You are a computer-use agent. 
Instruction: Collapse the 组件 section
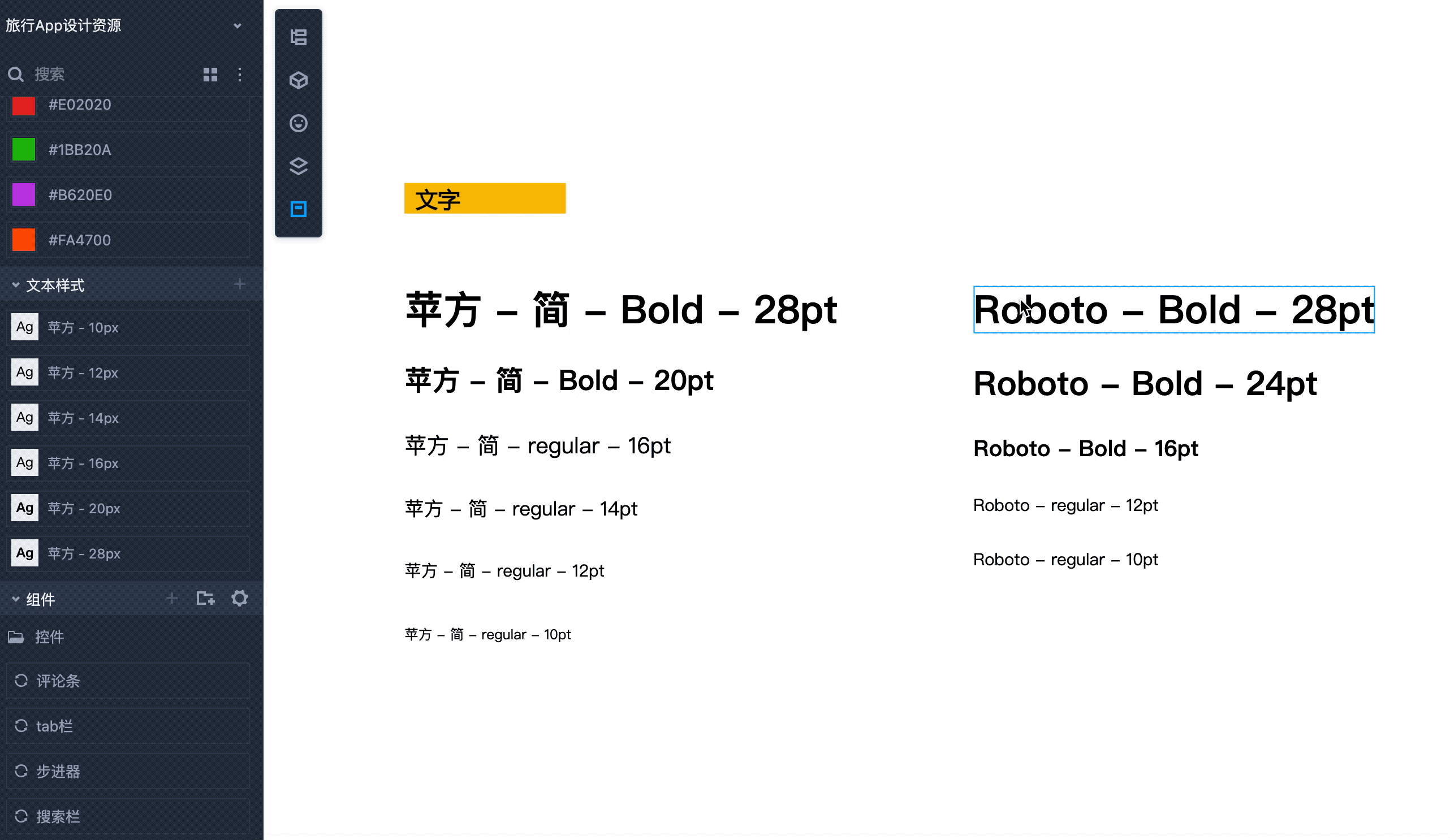click(x=15, y=600)
